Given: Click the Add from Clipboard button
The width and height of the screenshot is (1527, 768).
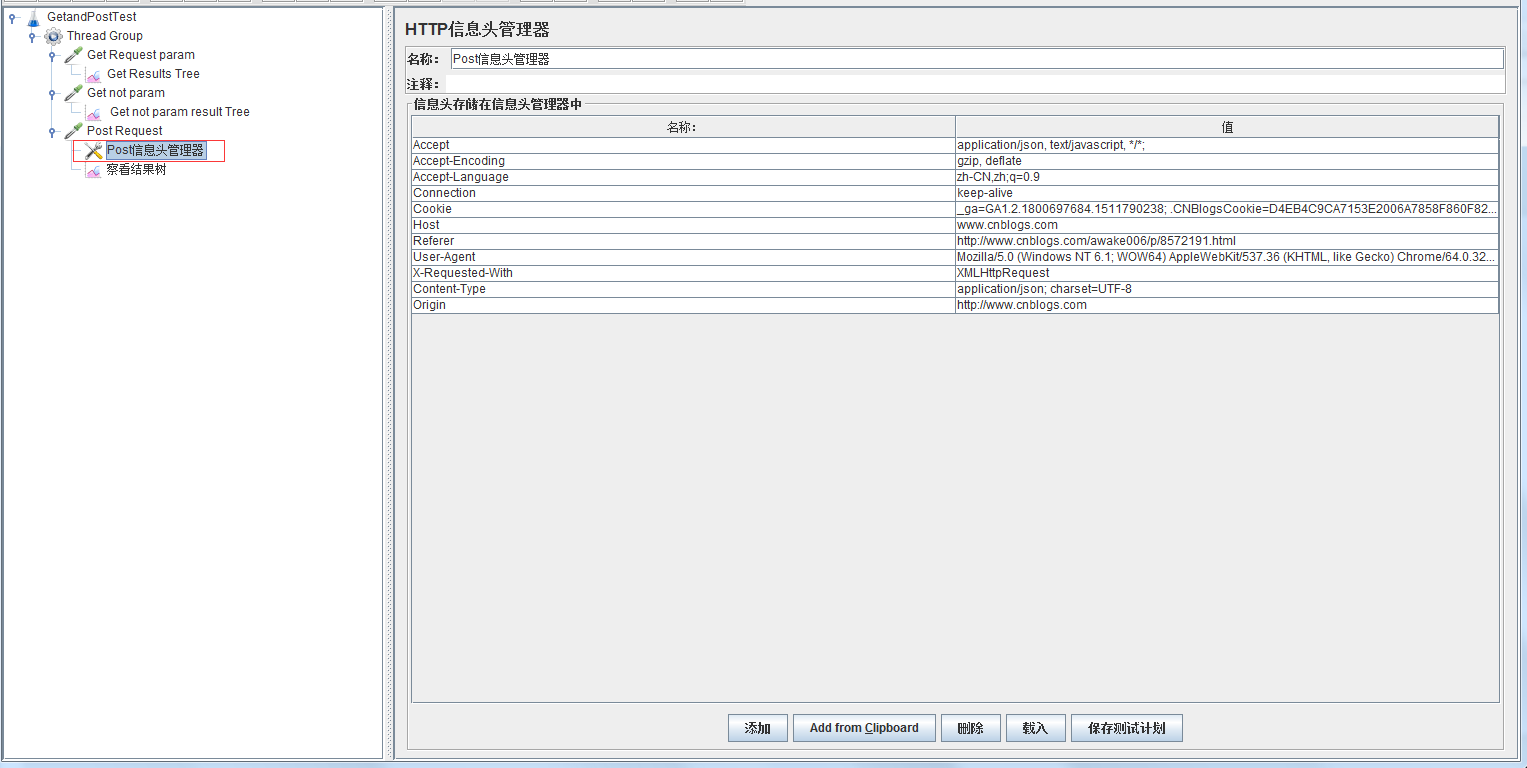Looking at the screenshot, I should click(864, 727).
